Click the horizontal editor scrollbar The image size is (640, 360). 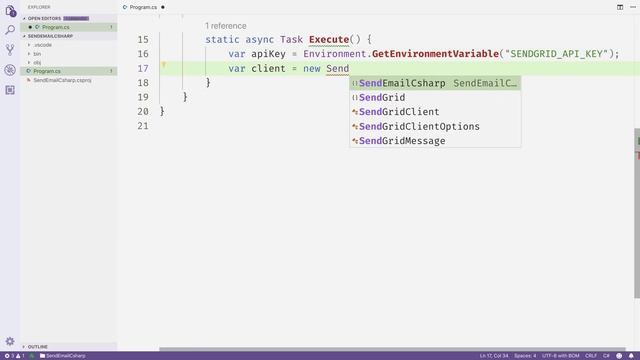pos(392,349)
